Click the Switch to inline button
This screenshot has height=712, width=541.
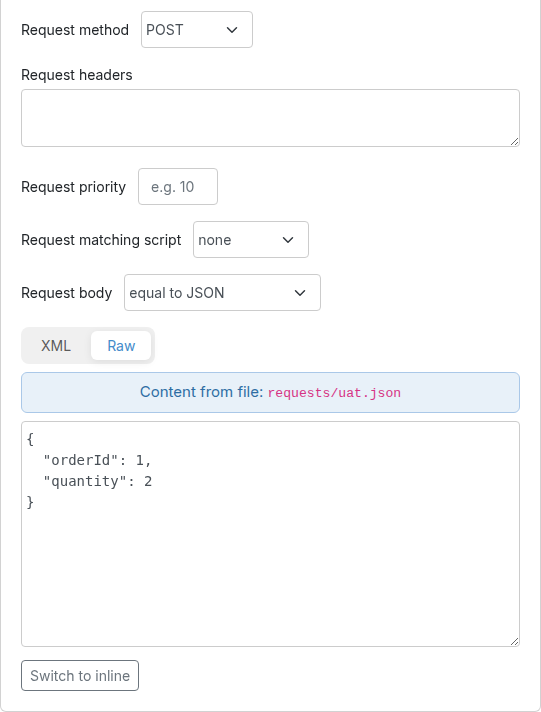tap(80, 676)
